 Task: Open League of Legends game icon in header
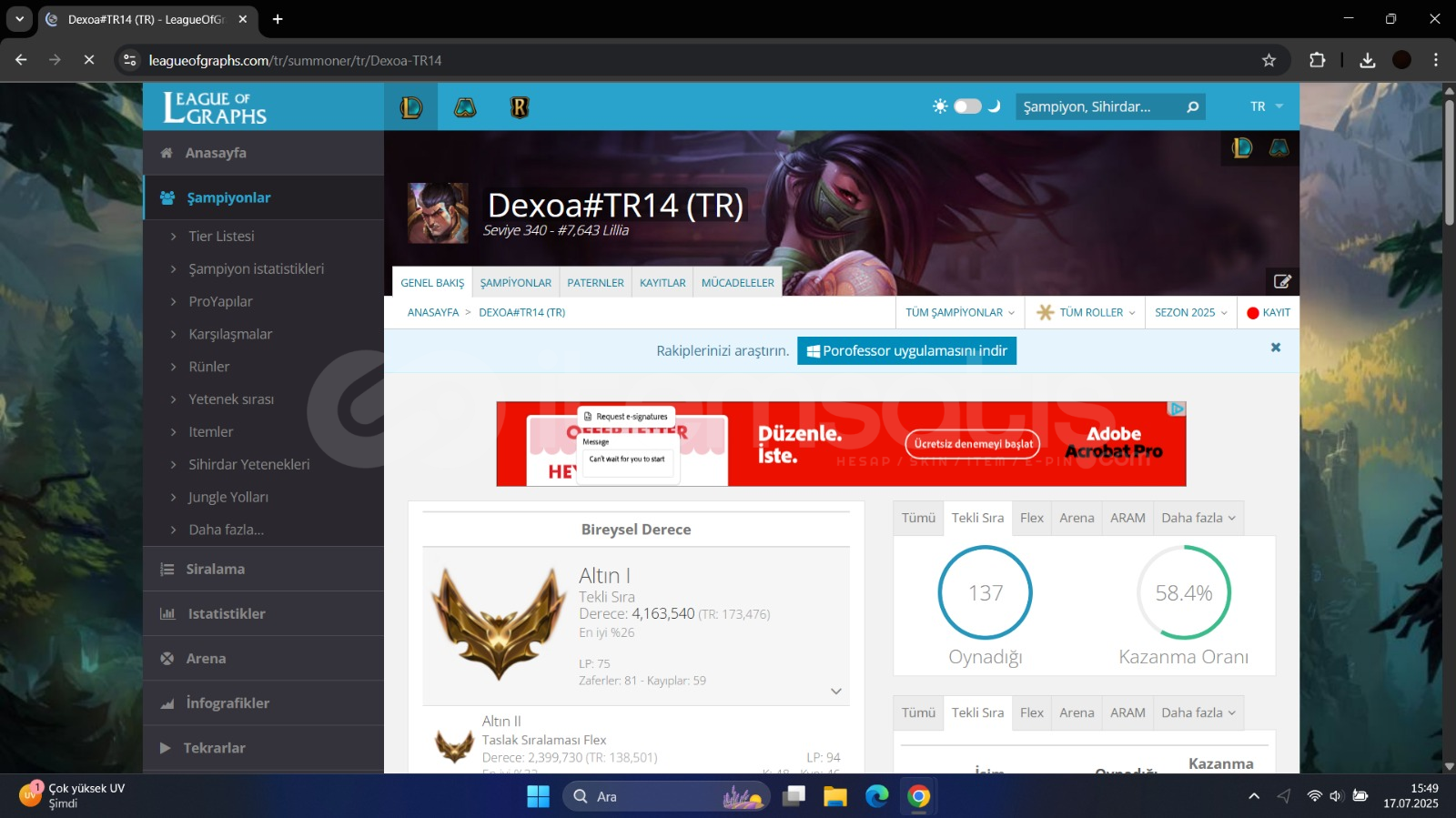click(411, 107)
